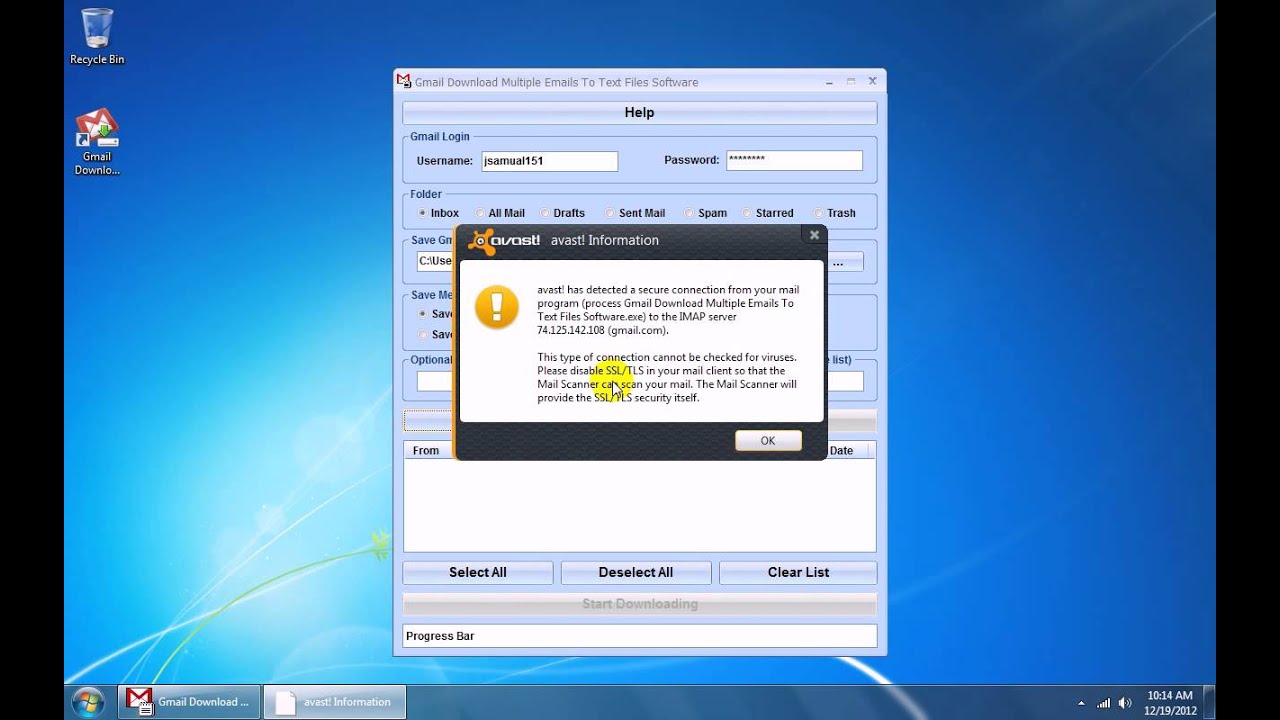Open the browse "..." button for save folder
The height and width of the screenshot is (720, 1280).
(x=838, y=262)
